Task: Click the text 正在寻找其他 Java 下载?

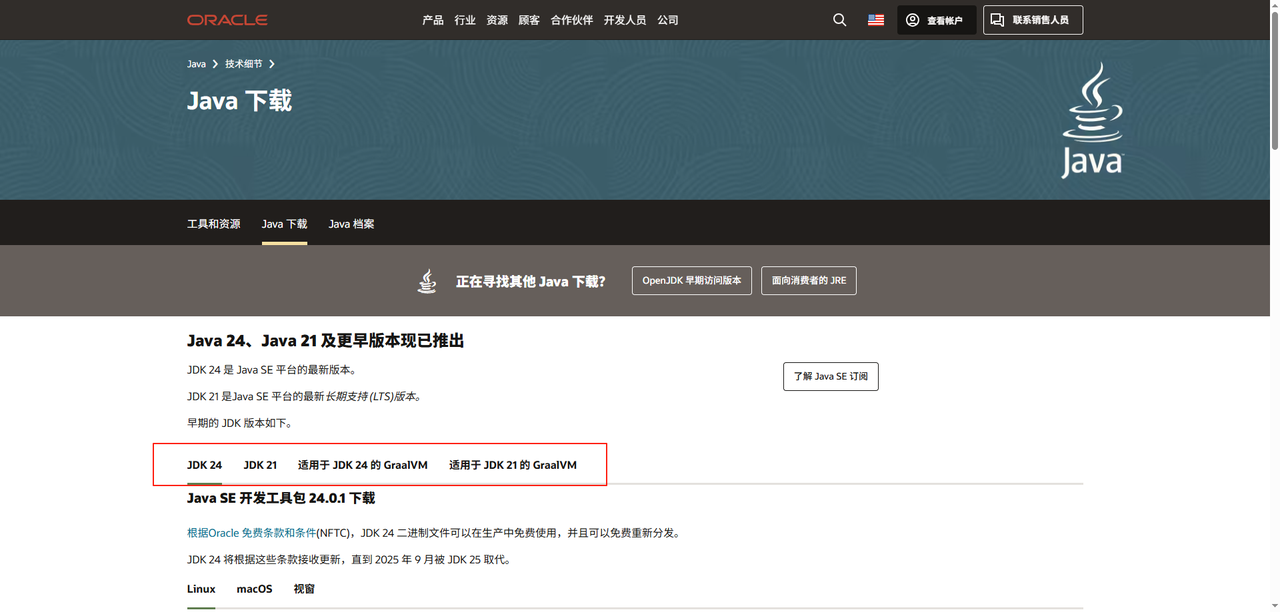Action: click(531, 281)
